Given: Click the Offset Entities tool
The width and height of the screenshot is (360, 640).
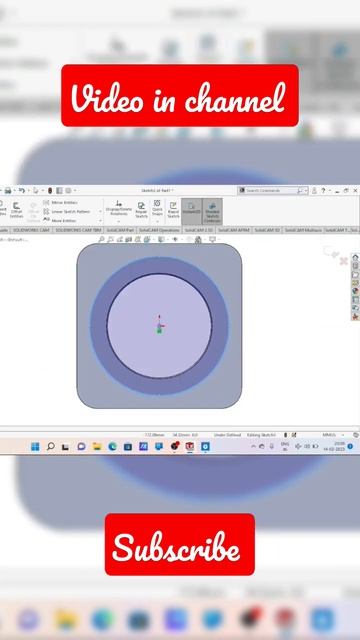Looking at the screenshot, I should pyautogui.click(x=16, y=211).
